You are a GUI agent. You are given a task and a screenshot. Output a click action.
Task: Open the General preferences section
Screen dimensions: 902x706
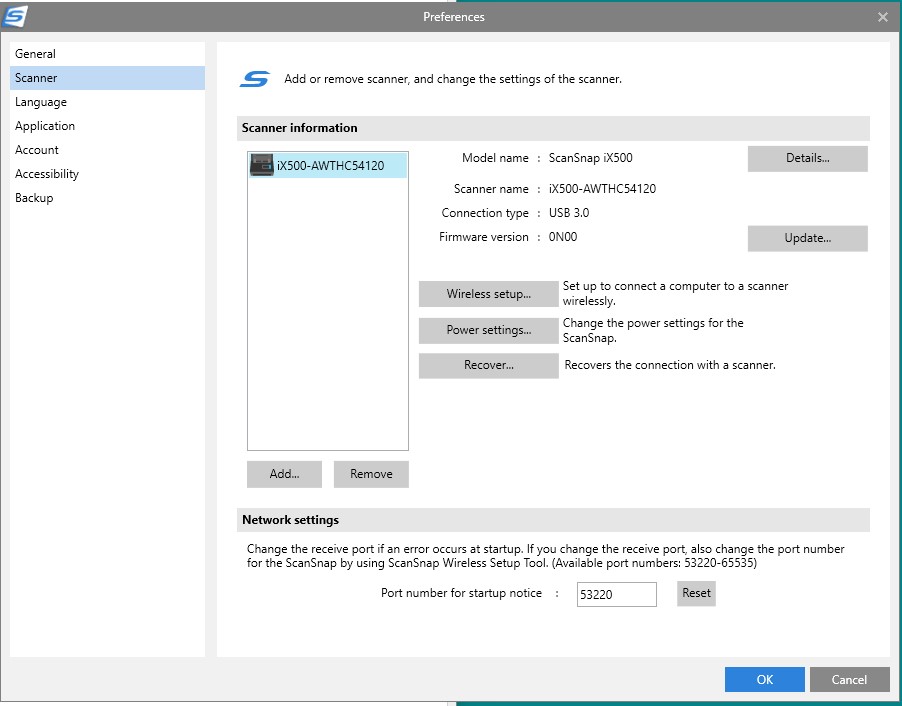click(36, 54)
